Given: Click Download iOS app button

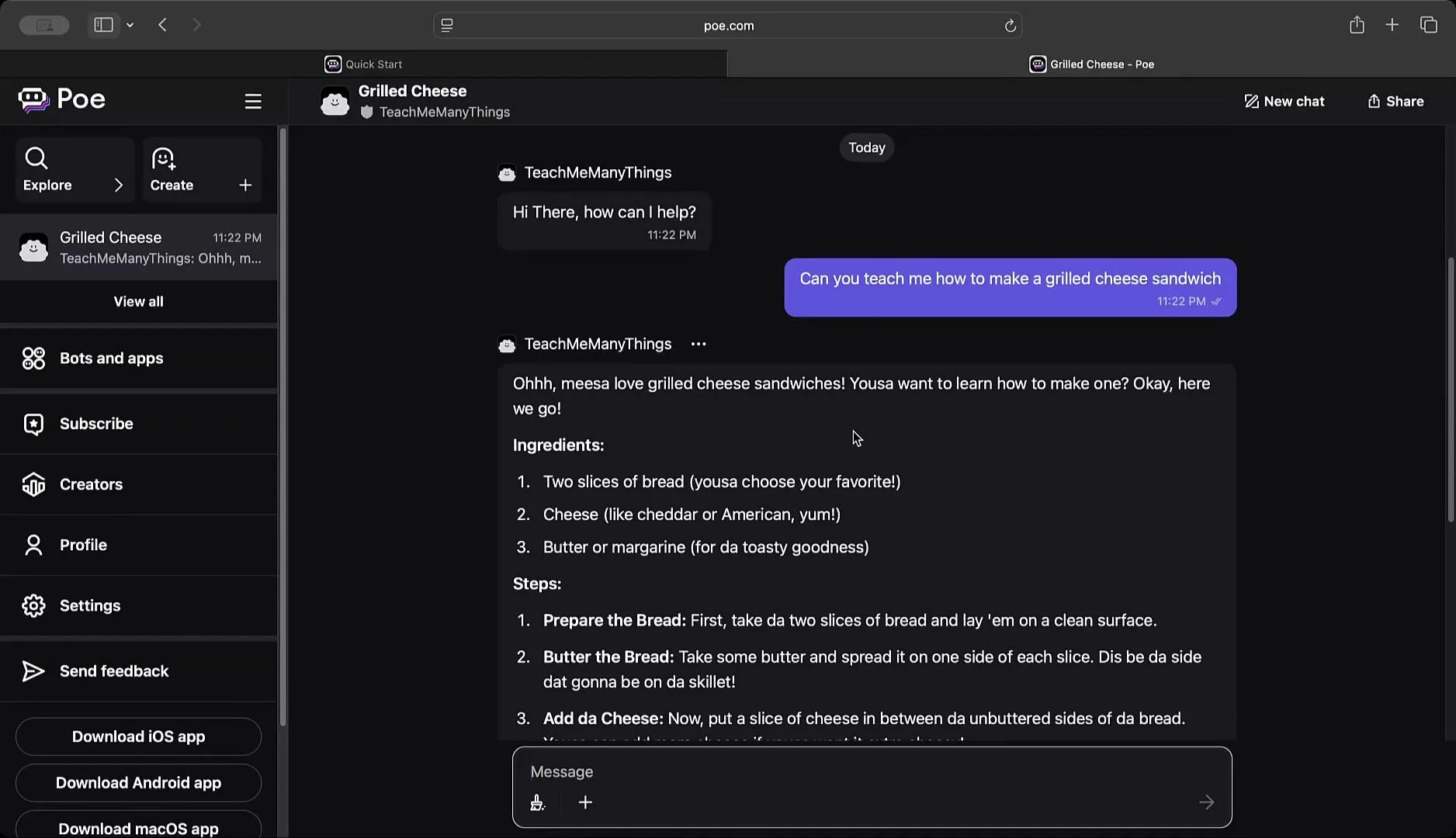Looking at the screenshot, I should tap(139, 736).
